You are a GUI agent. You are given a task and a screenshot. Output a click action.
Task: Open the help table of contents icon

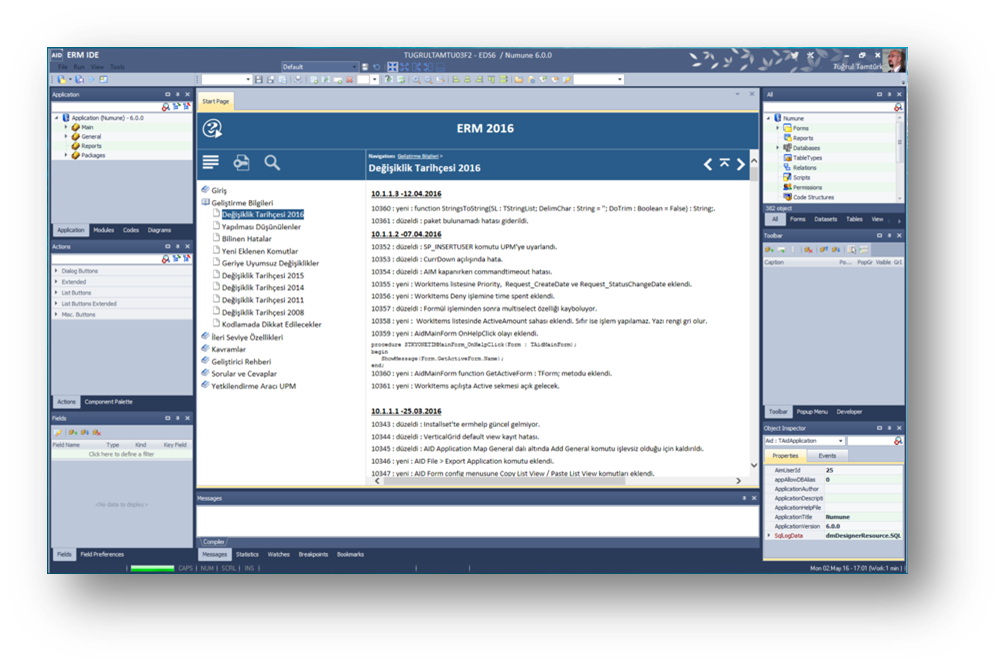coord(210,162)
